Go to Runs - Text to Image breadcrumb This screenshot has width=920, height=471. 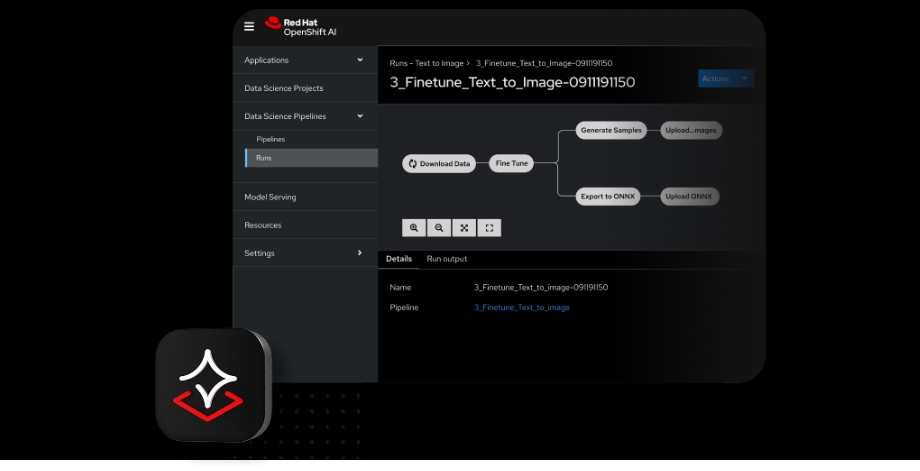click(x=426, y=63)
